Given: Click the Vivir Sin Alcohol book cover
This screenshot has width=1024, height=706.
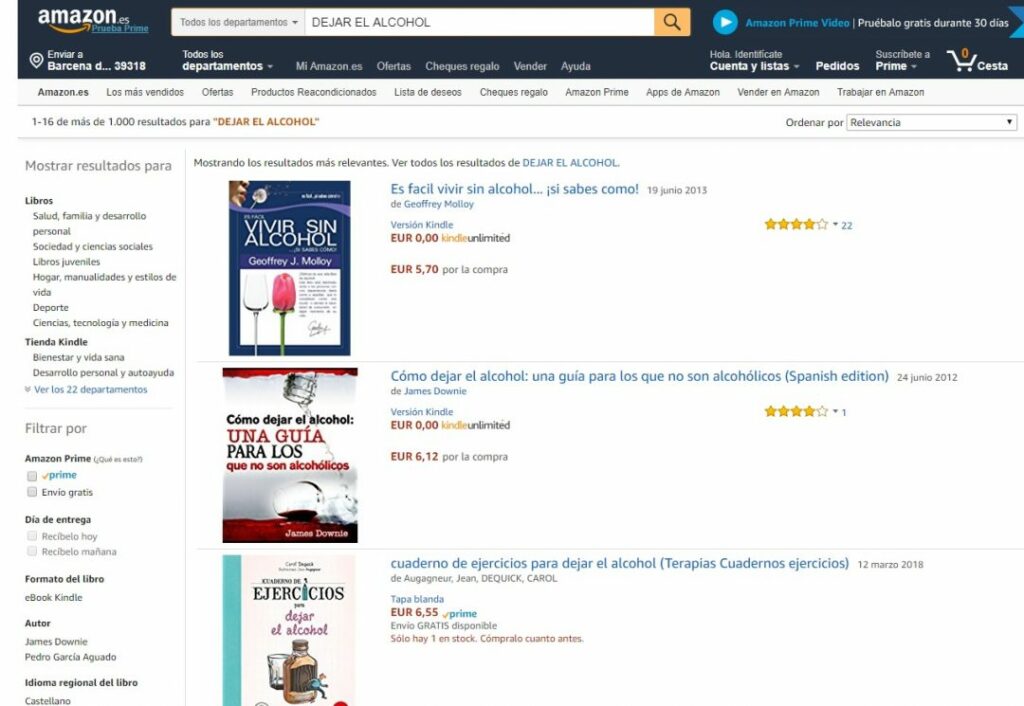Looking at the screenshot, I should point(289,268).
